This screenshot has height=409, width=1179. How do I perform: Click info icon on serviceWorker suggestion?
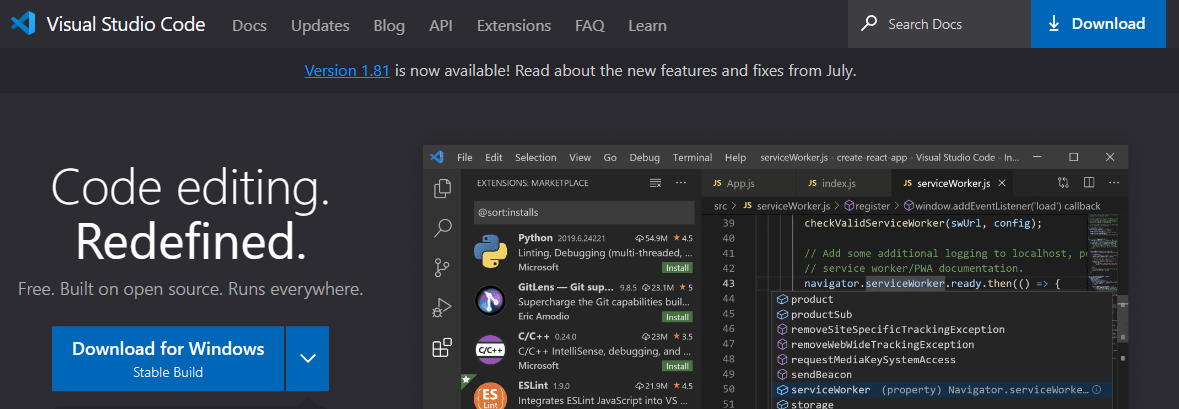[1096, 389]
